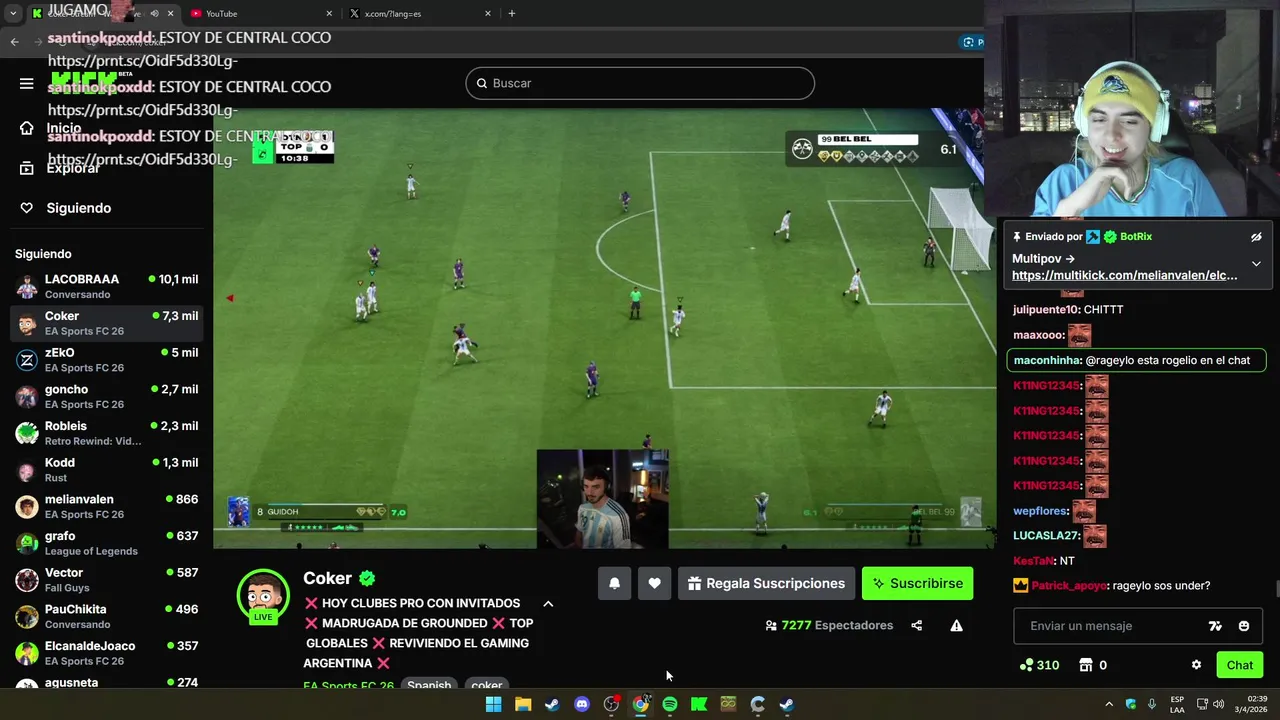Open zEkO channel in sidebar
The width and height of the screenshot is (1280, 720).
(106, 360)
